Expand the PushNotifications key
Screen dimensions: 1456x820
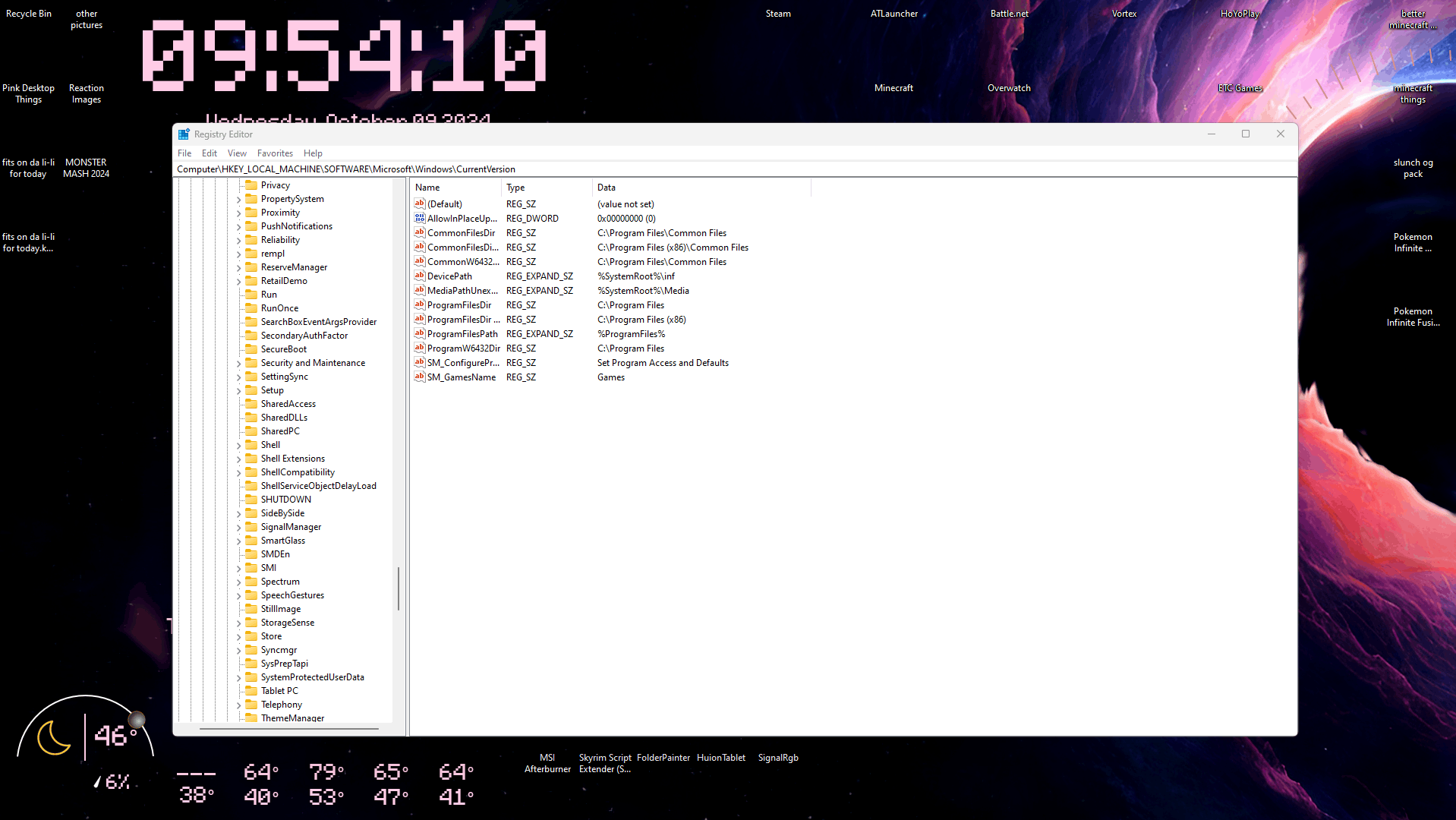click(x=238, y=227)
